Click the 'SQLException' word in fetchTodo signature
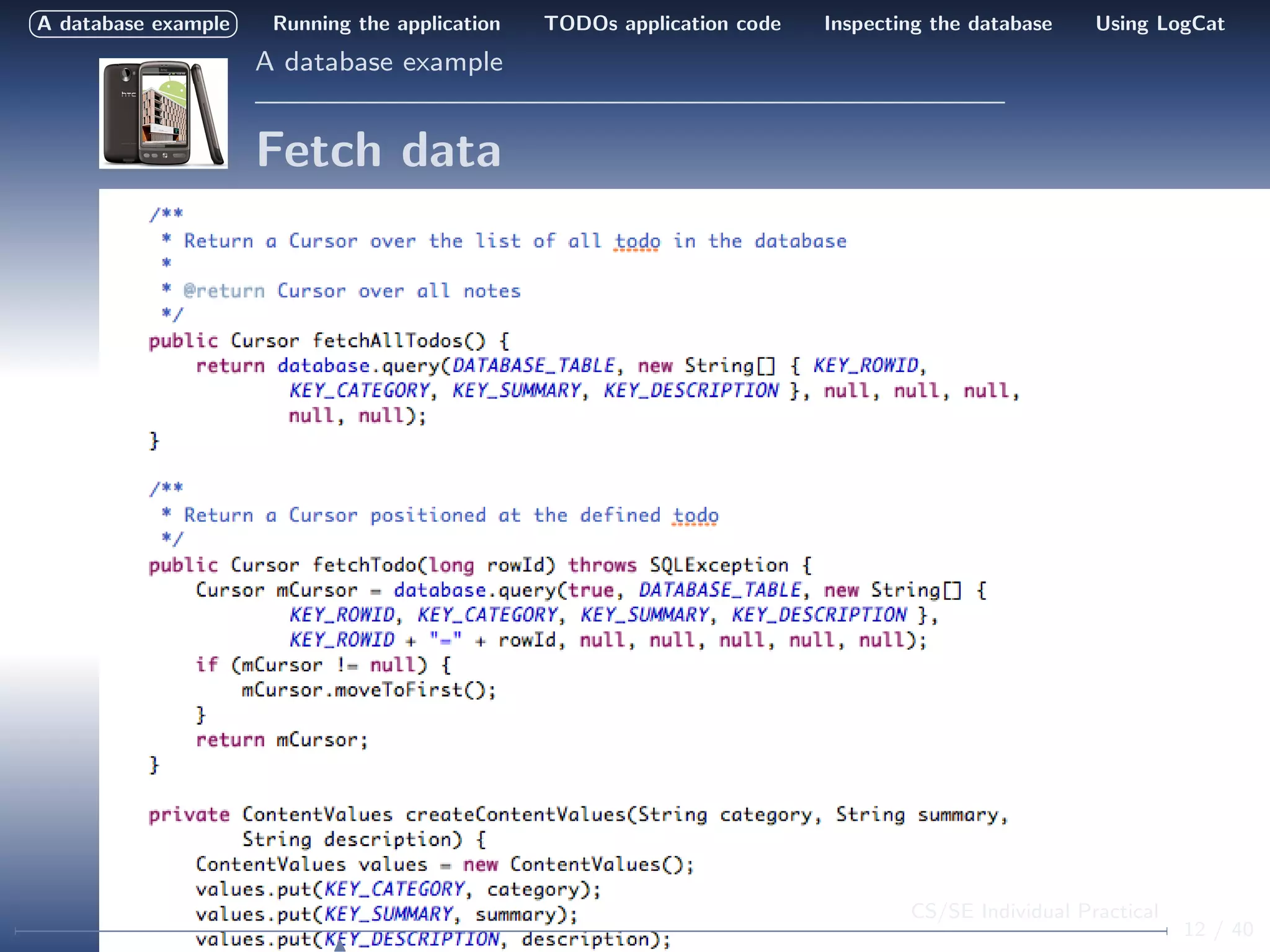Screen dimensions: 1270x952 tap(719, 565)
